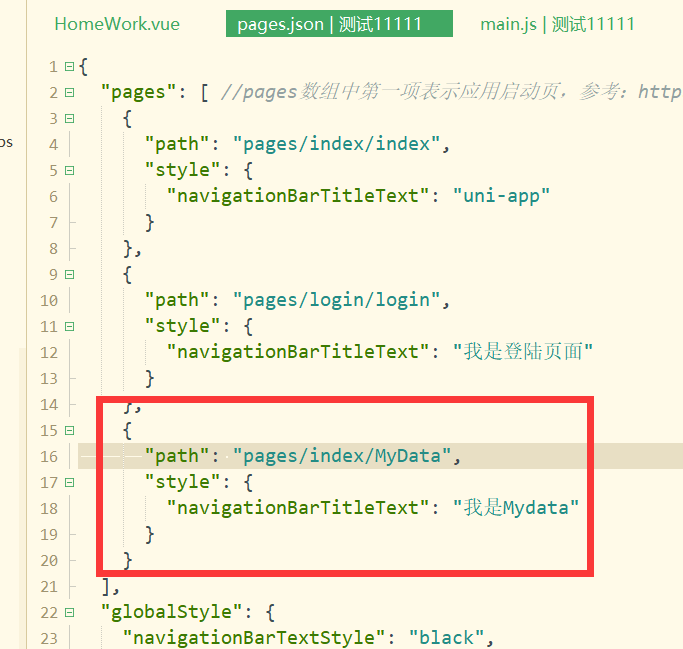This screenshot has height=649, width=683.
Task: Collapse the "style" block on line 17
Action: pos(69,482)
